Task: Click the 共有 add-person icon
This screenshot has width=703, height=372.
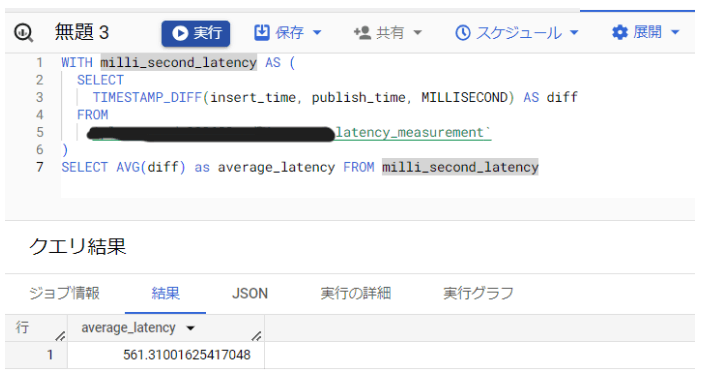Action: click(x=362, y=32)
